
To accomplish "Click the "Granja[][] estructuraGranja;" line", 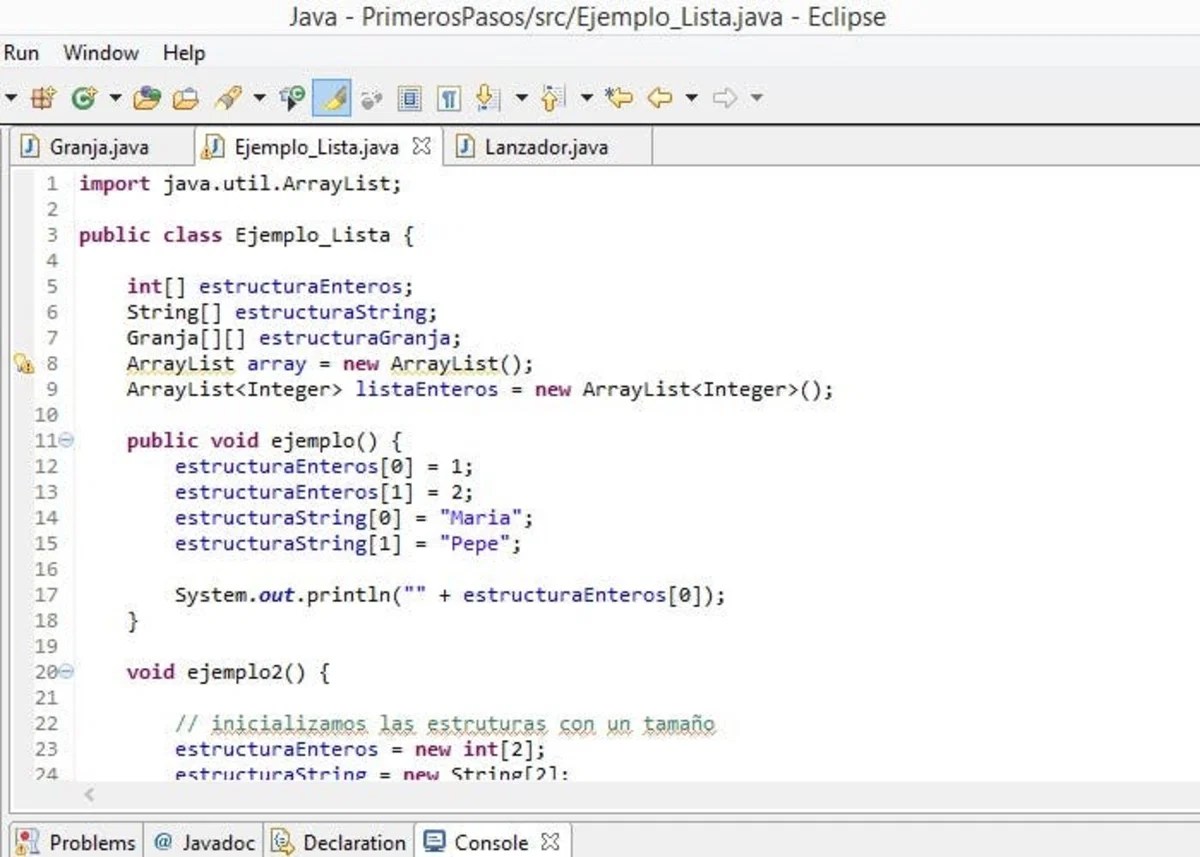I will pyautogui.click(x=294, y=338).
